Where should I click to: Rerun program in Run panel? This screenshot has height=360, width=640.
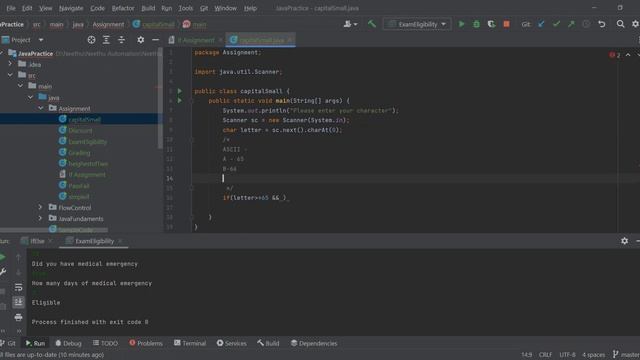coord(3,257)
